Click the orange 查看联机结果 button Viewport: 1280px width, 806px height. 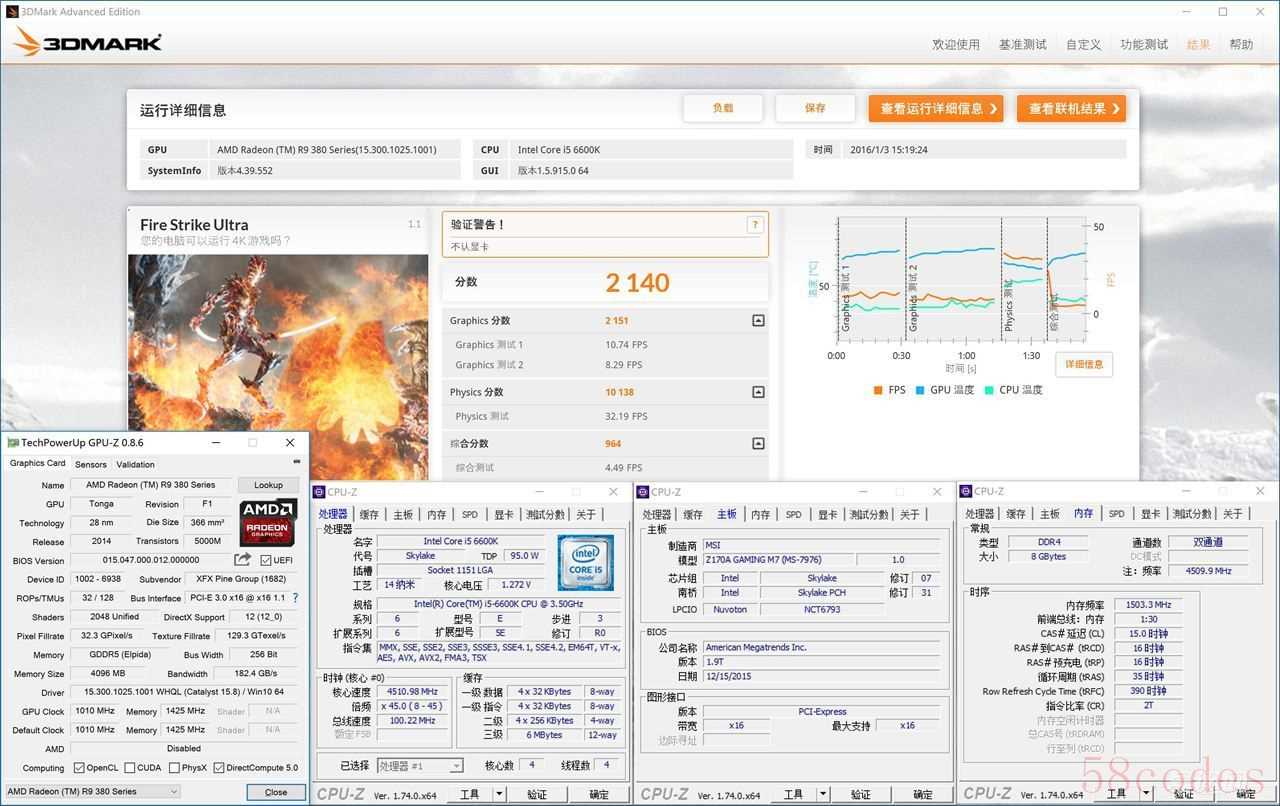pyautogui.click(x=1071, y=108)
